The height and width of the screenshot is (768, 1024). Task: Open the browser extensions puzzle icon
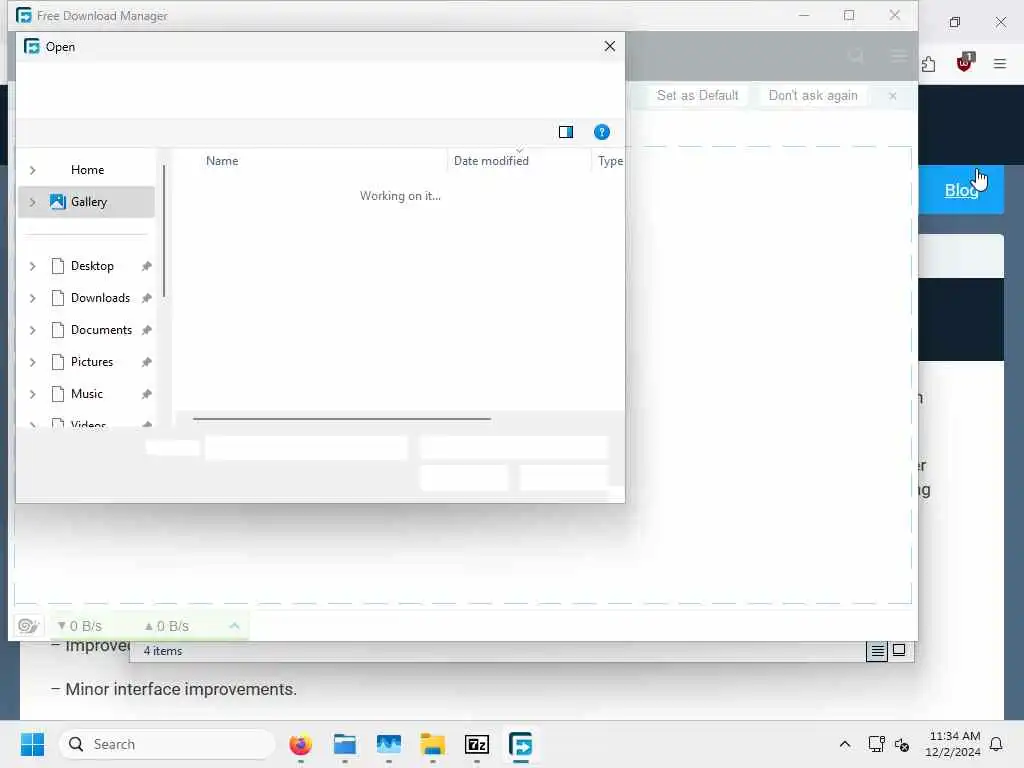928,63
